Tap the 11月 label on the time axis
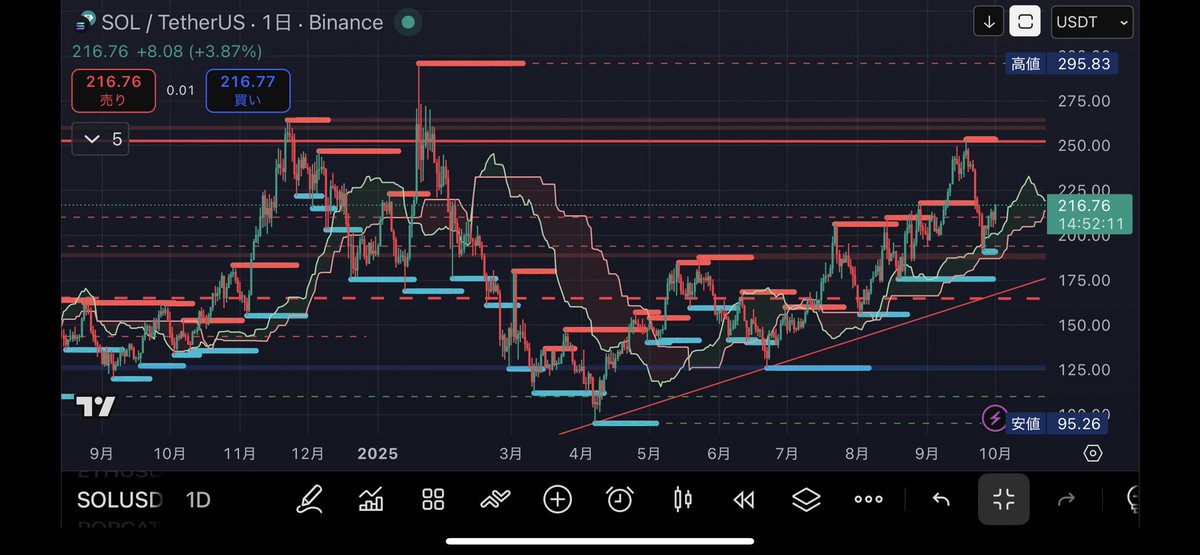Screen dimensions: 1200x555 point(240,453)
